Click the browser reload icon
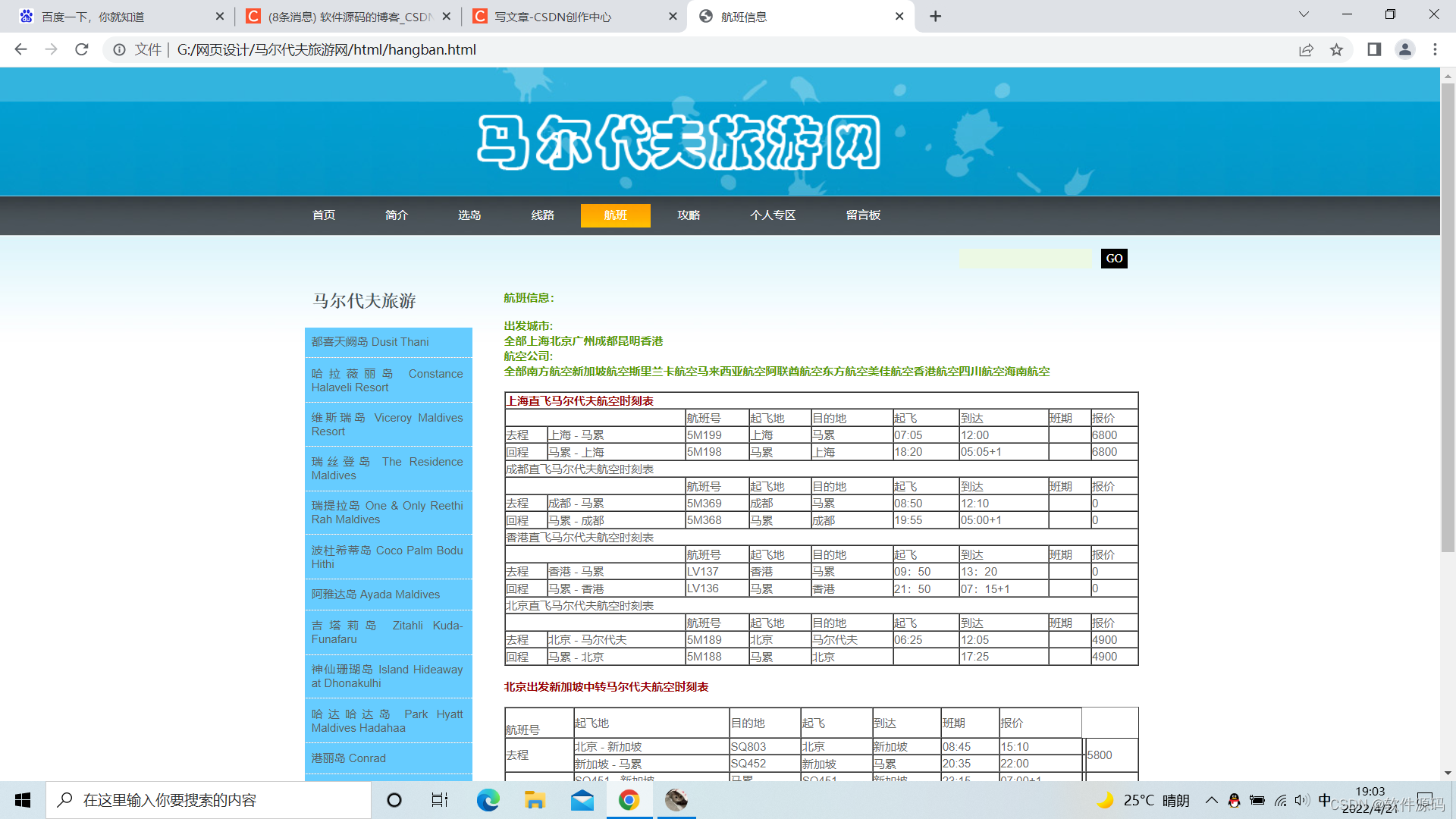The height and width of the screenshot is (819, 1456). [82, 49]
